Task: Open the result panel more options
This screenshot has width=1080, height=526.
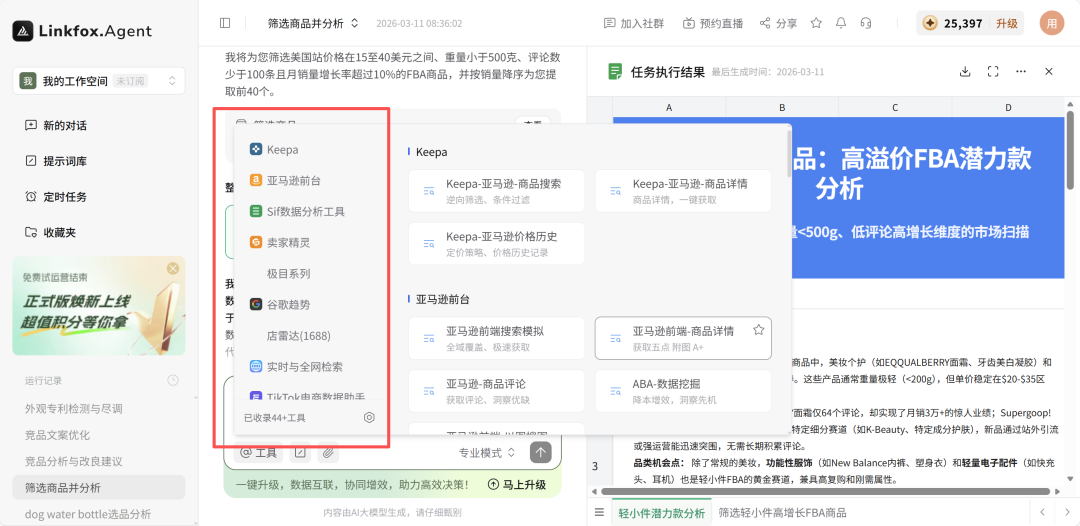Action: (1021, 72)
